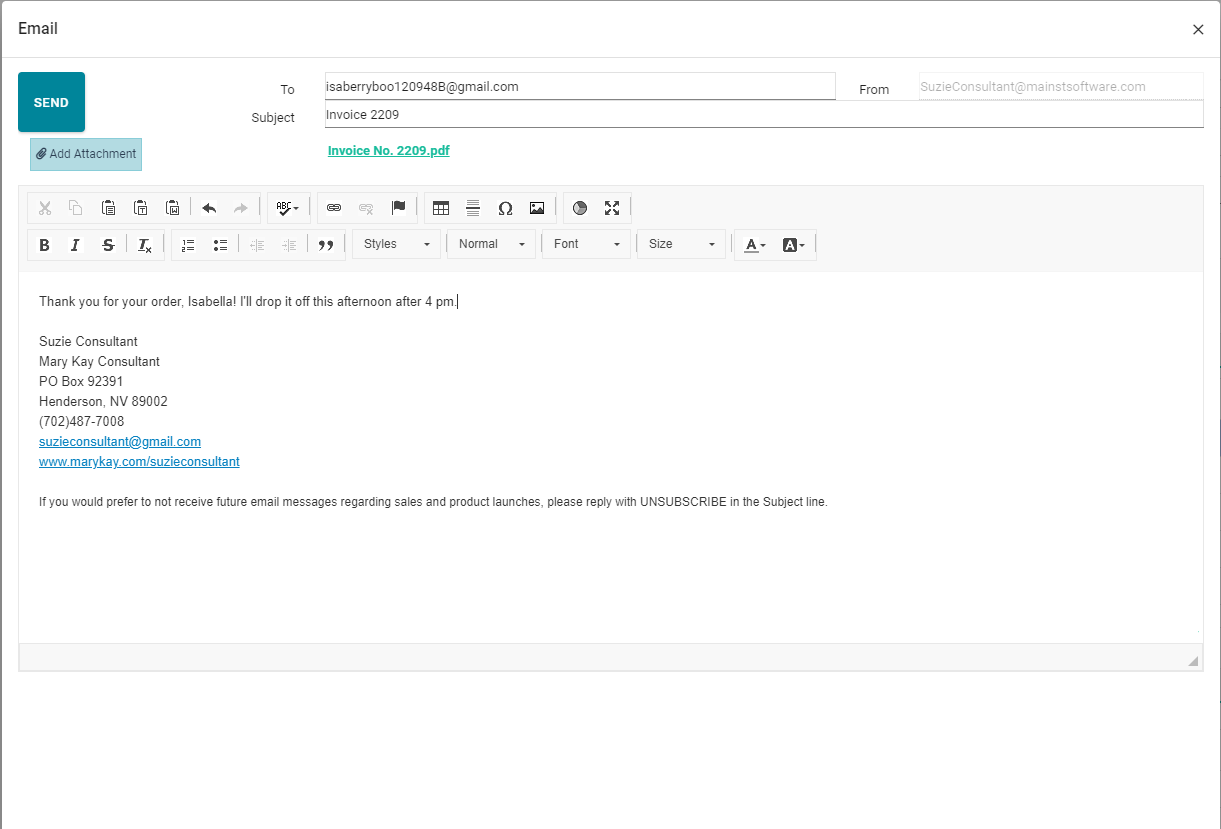1221x829 pixels.
Task: Insert a table into the email body
Action: point(441,208)
